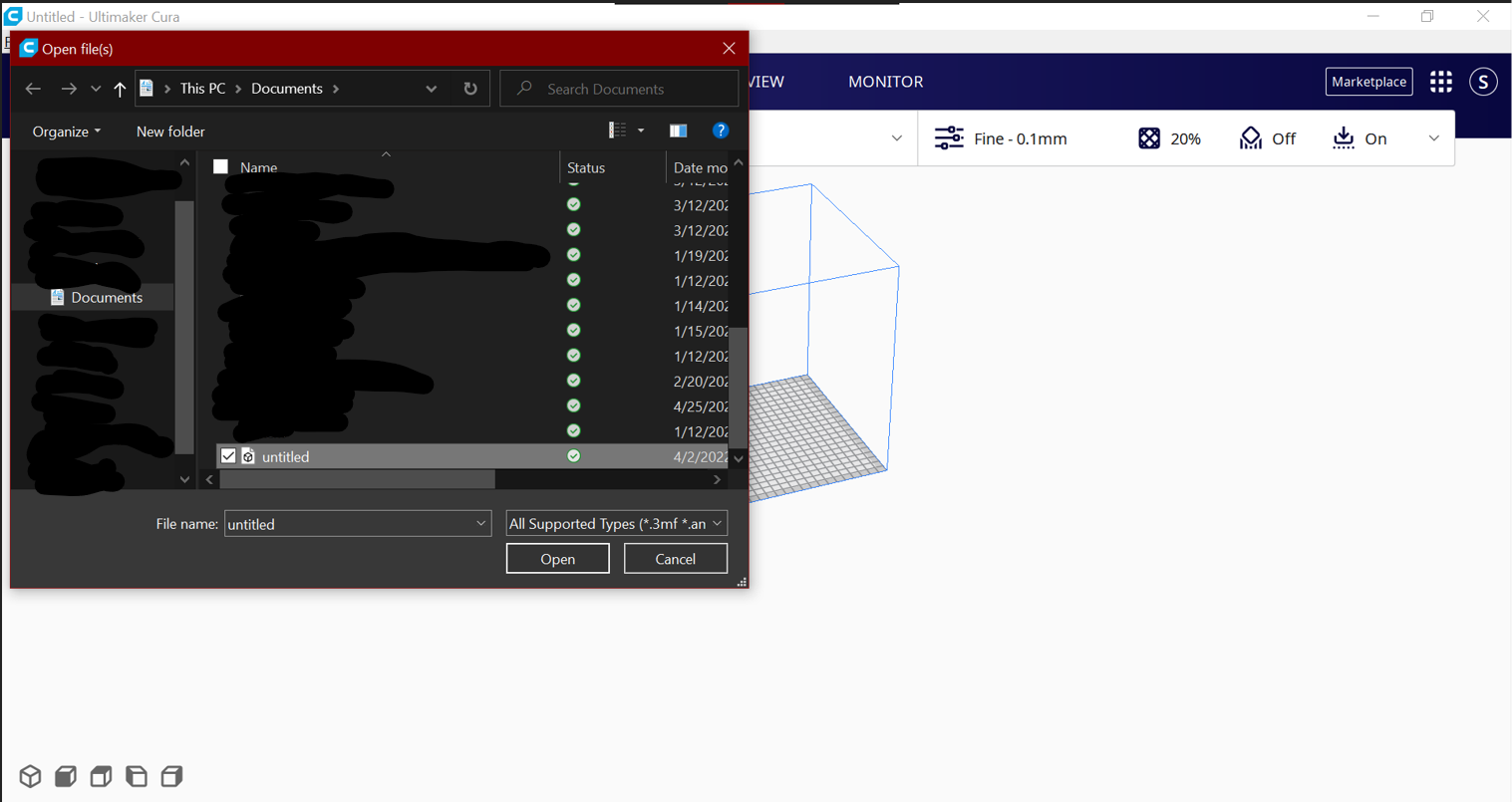
Task: Open the S account avatar
Action: pyautogui.click(x=1483, y=82)
